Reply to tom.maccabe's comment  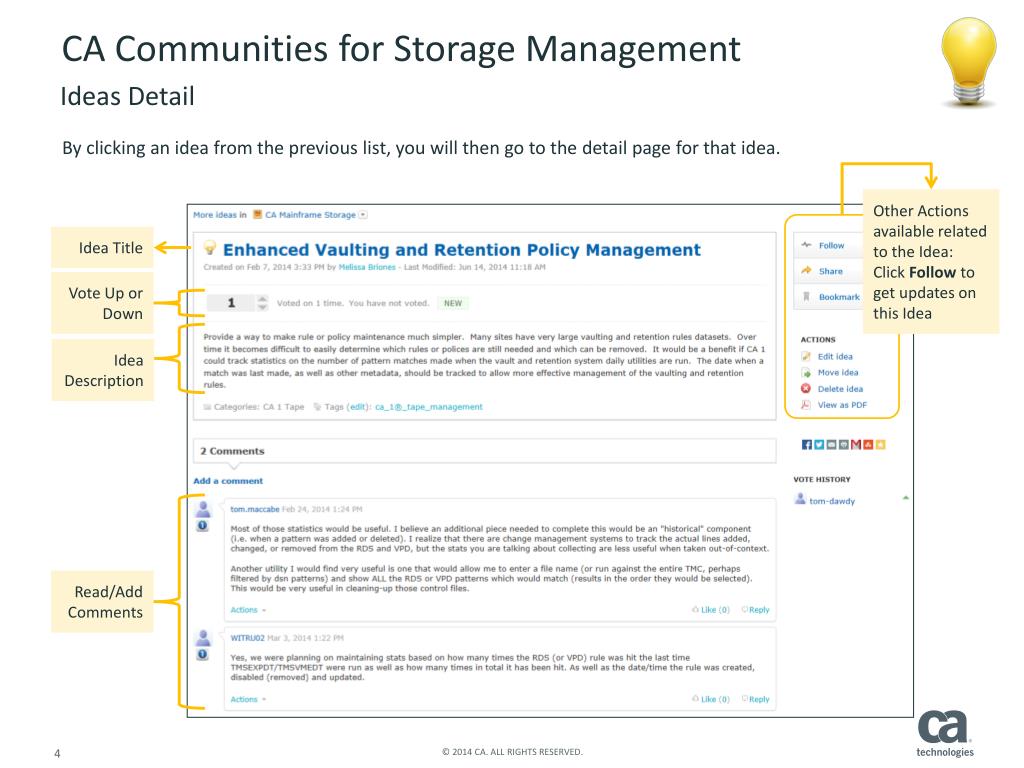tap(756, 609)
